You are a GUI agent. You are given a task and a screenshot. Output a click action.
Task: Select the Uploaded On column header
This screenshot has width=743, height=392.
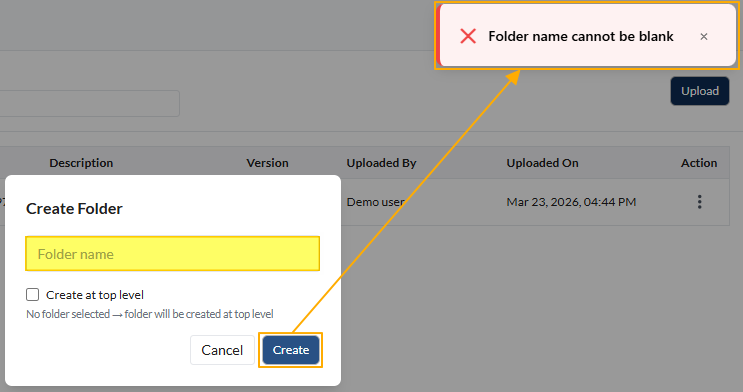543,163
